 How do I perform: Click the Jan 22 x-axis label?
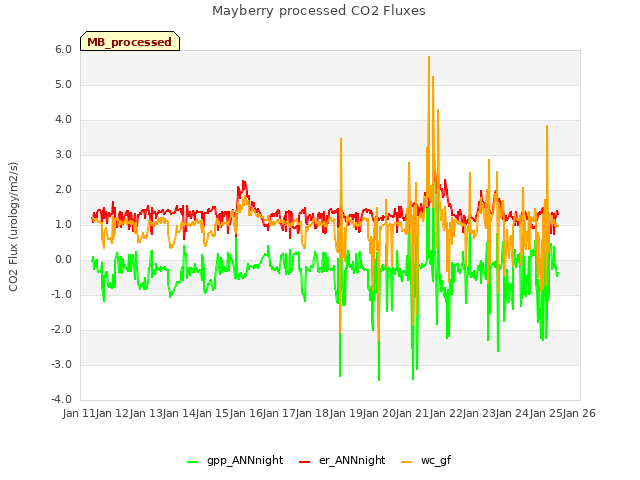pos(446,413)
